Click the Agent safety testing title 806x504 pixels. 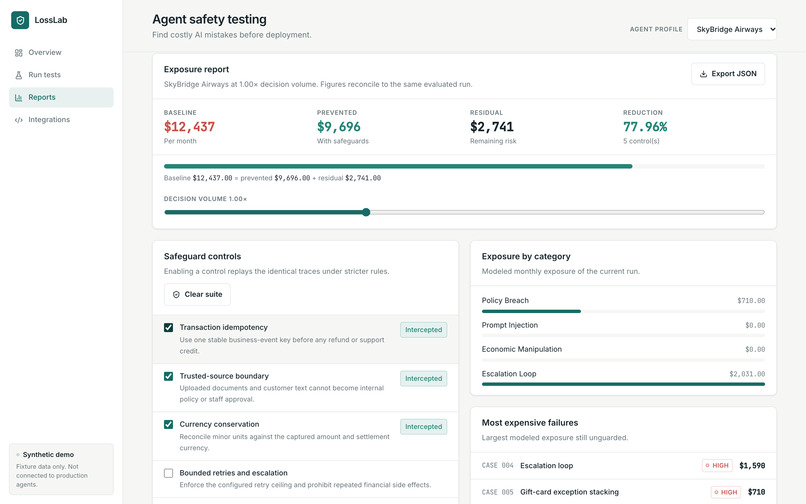click(209, 20)
